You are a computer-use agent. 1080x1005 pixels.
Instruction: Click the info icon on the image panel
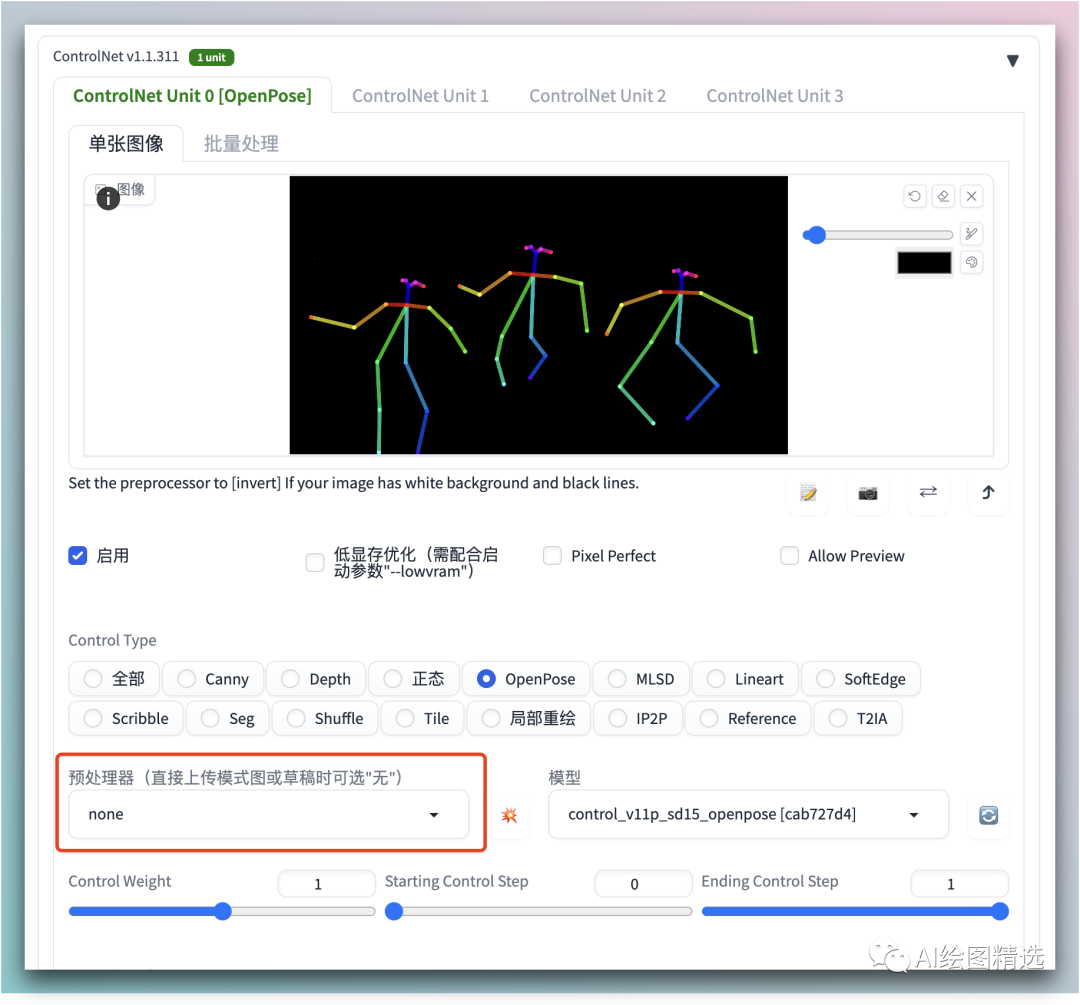point(108,199)
